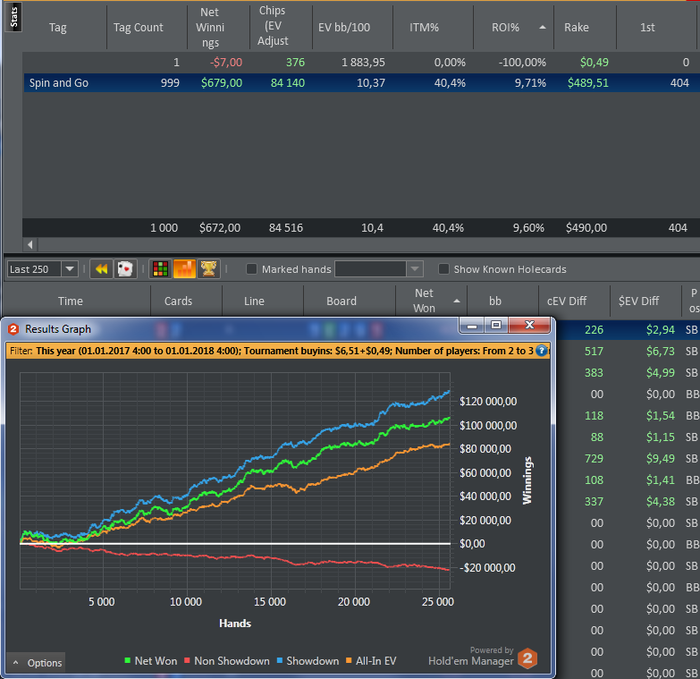Click the rewind double-arrow replay icon
Viewport: 700px width, 679px height.
coord(101,269)
